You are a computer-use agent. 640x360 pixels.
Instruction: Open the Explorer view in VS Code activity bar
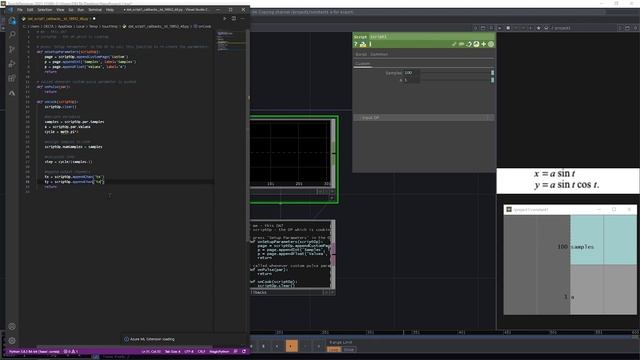[12, 21]
